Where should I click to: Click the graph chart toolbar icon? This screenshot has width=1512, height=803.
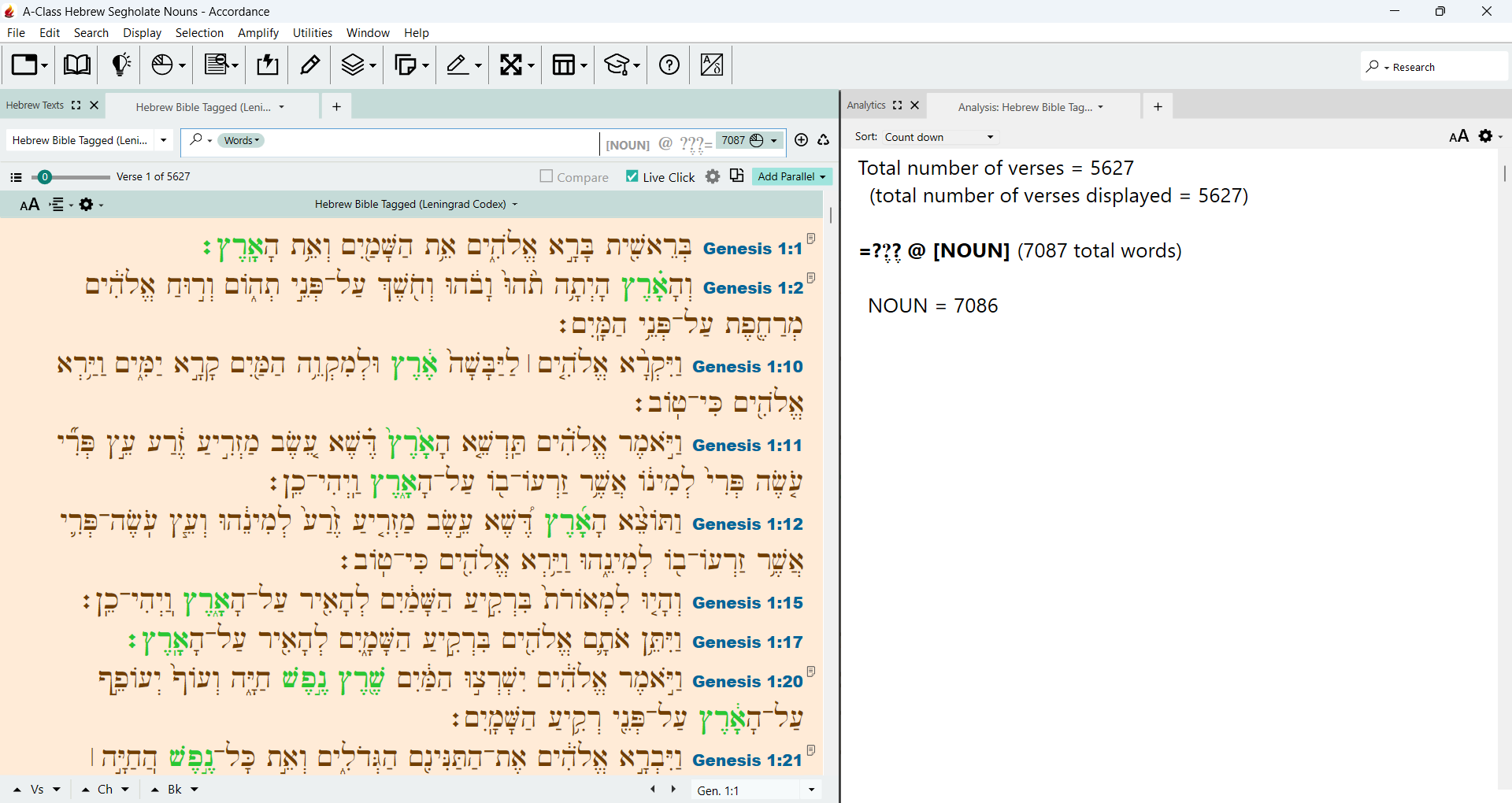pyautogui.click(x=712, y=65)
